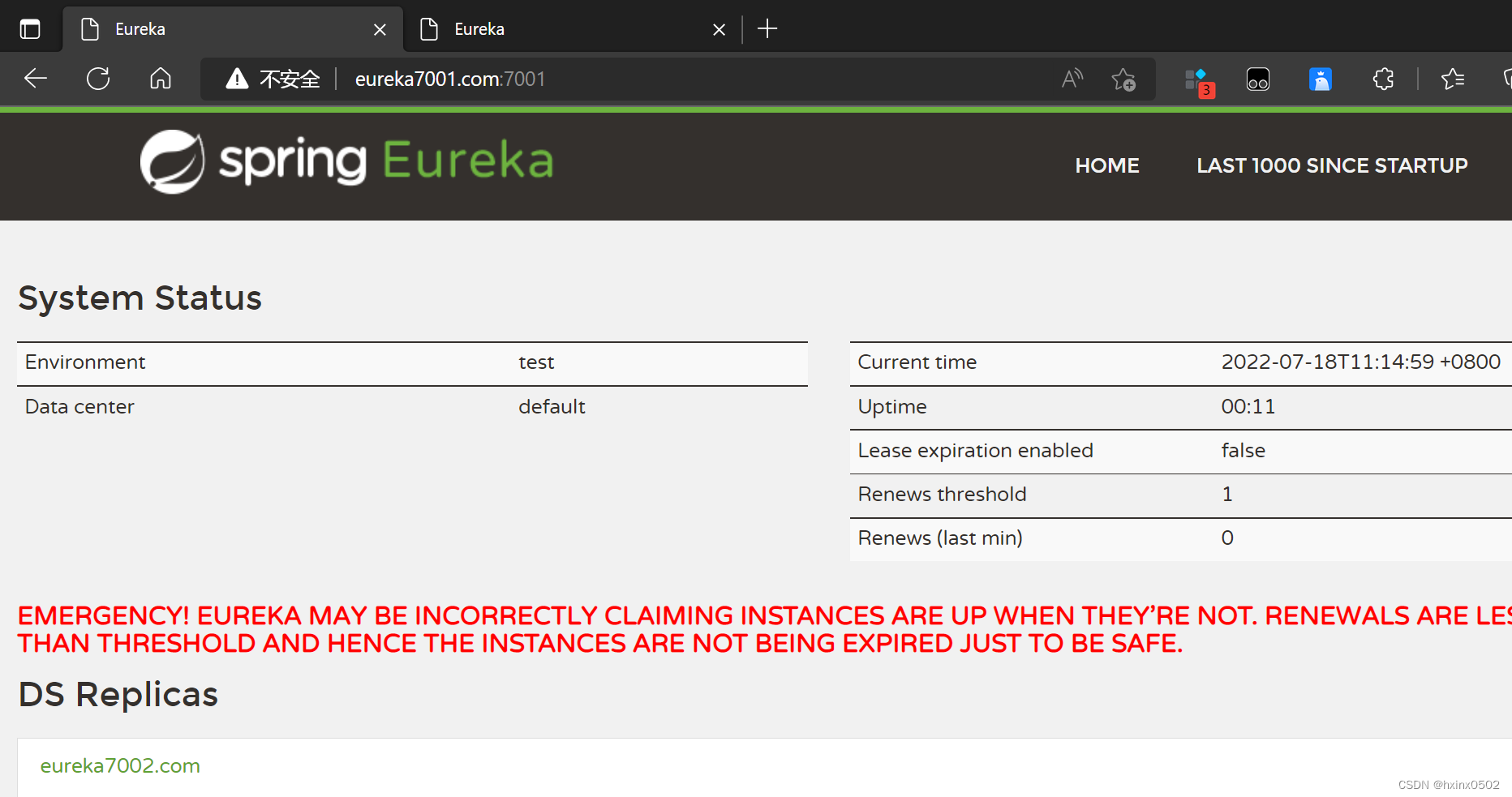The image size is (1512, 797).
Task: Add this page to favorites star icon
Action: (x=1123, y=79)
